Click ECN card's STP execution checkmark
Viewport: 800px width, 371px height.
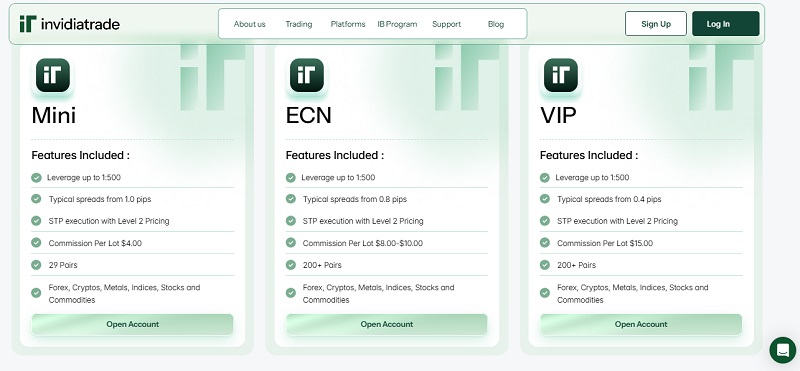(x=291, y=220)
